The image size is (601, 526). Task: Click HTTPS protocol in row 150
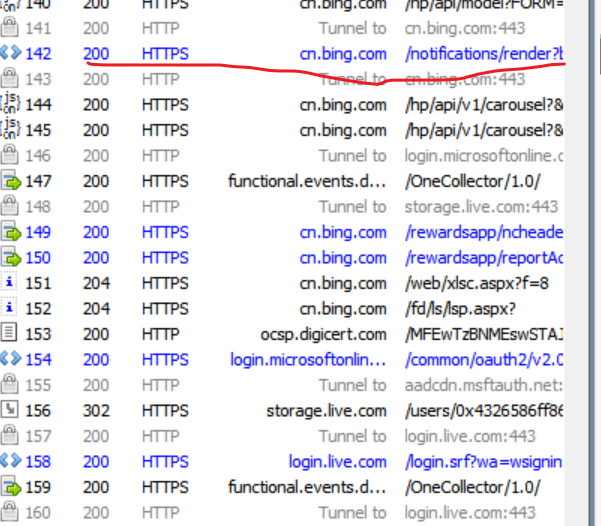(165, 258)
